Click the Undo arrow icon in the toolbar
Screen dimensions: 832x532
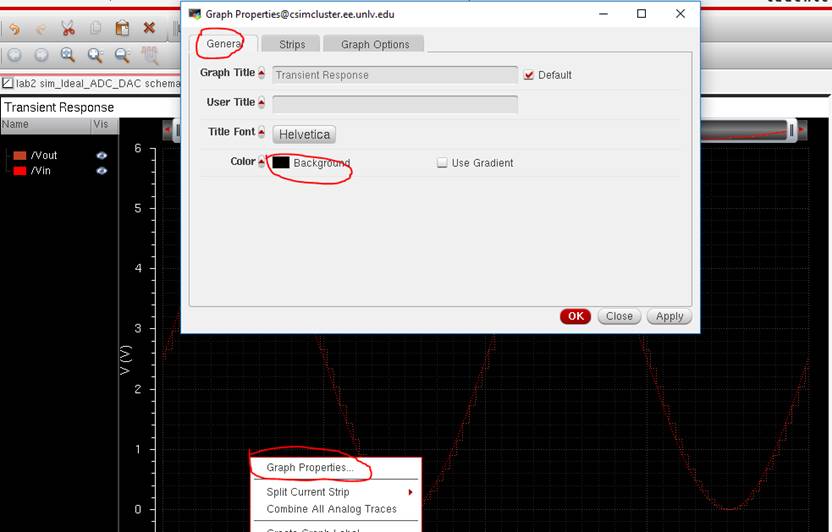[x=15, y=29]
